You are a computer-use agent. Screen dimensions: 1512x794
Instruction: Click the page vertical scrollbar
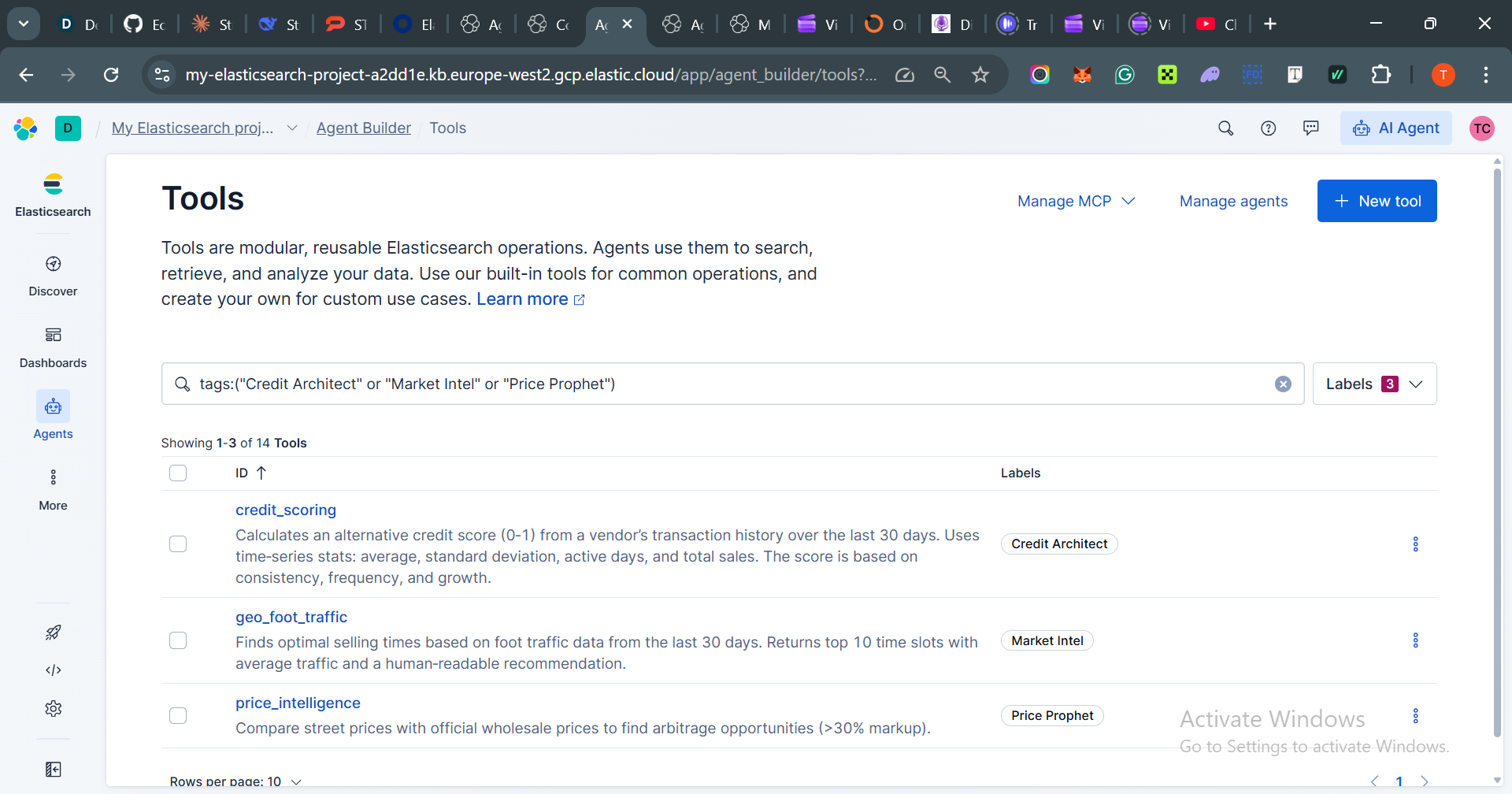pyautogui.click(x=1497, y=453)
